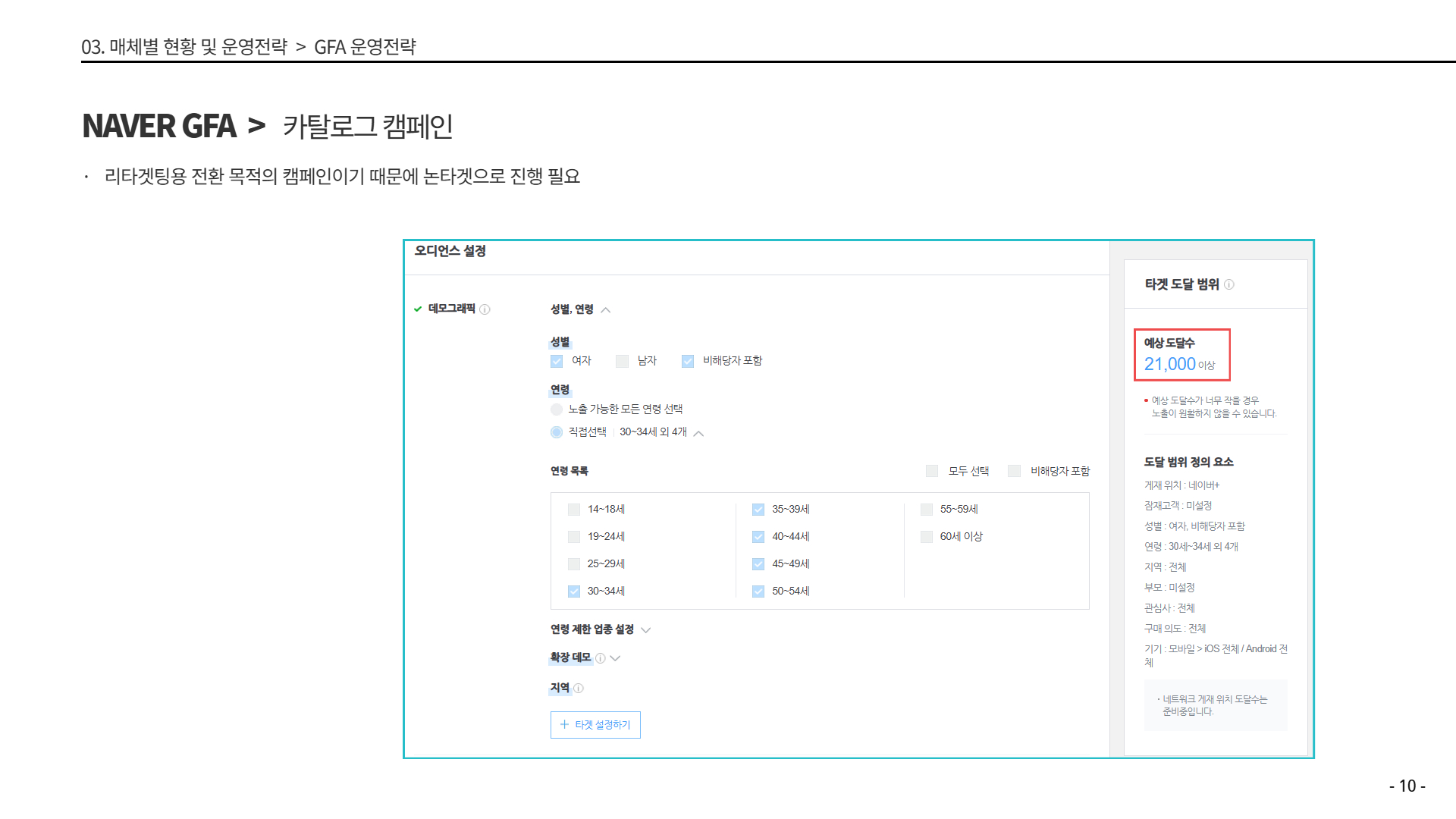Click info icon next to 지역
This screenshot has width=1456, height=819.
click(579, 689)
